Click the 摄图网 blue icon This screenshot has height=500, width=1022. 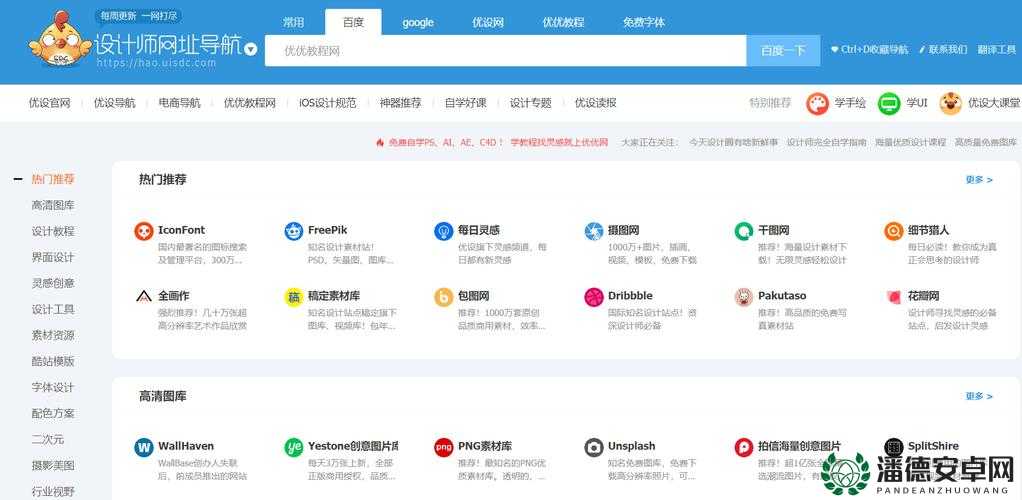[x=594, y=231]
